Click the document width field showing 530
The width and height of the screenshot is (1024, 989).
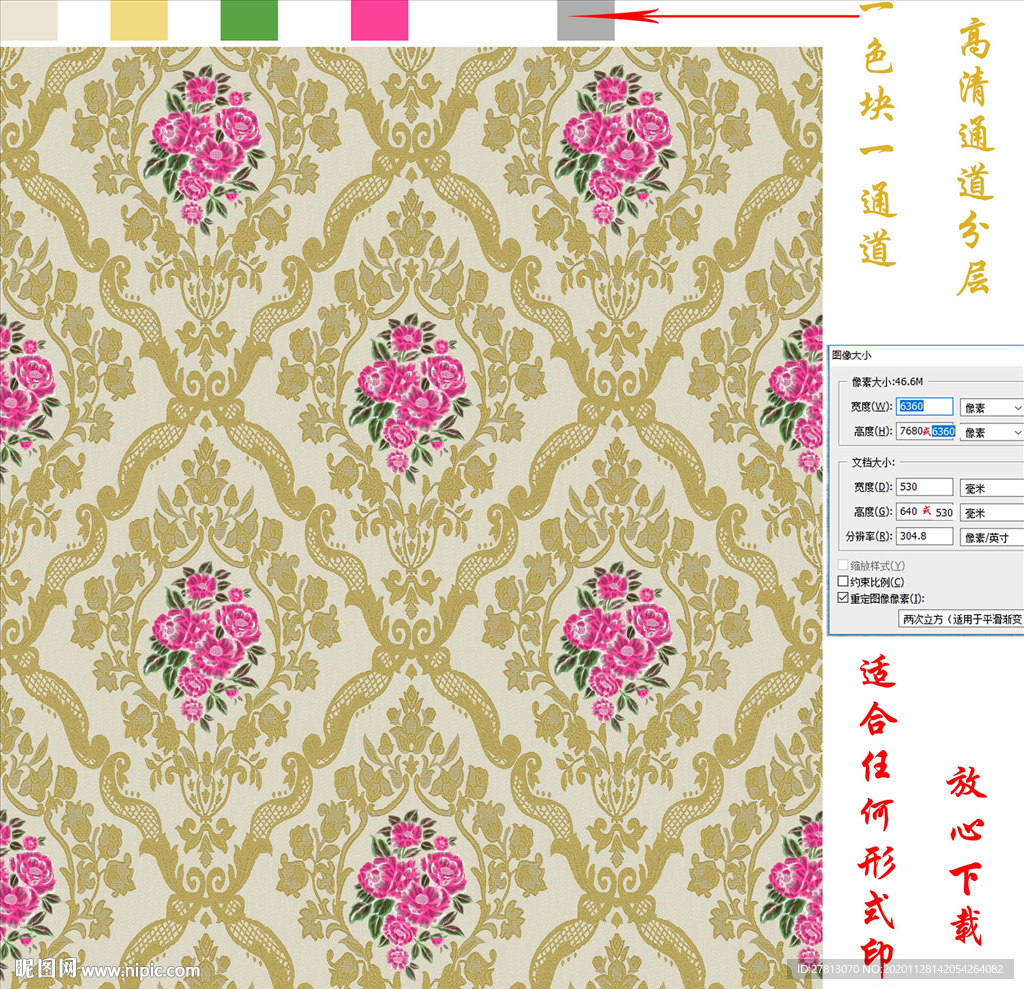click(924, 487)
